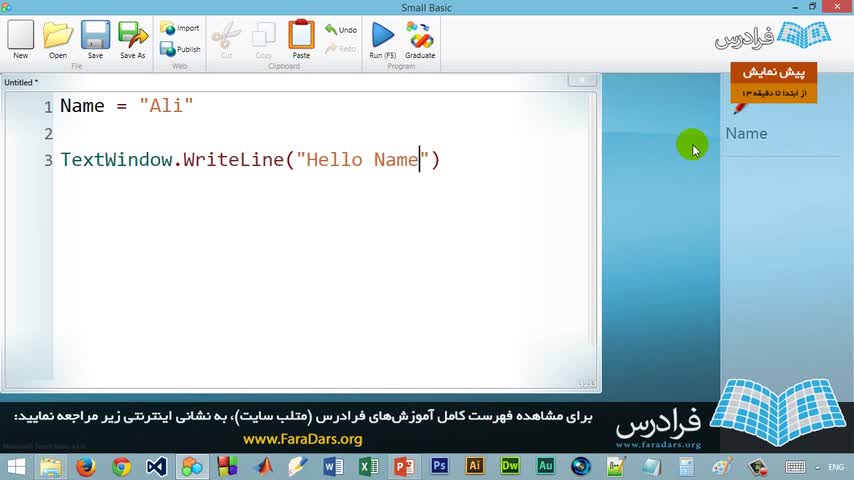854x480 pixels.
Task: Copy using the Clipboard Copy icon
Action: pos(264,39)
